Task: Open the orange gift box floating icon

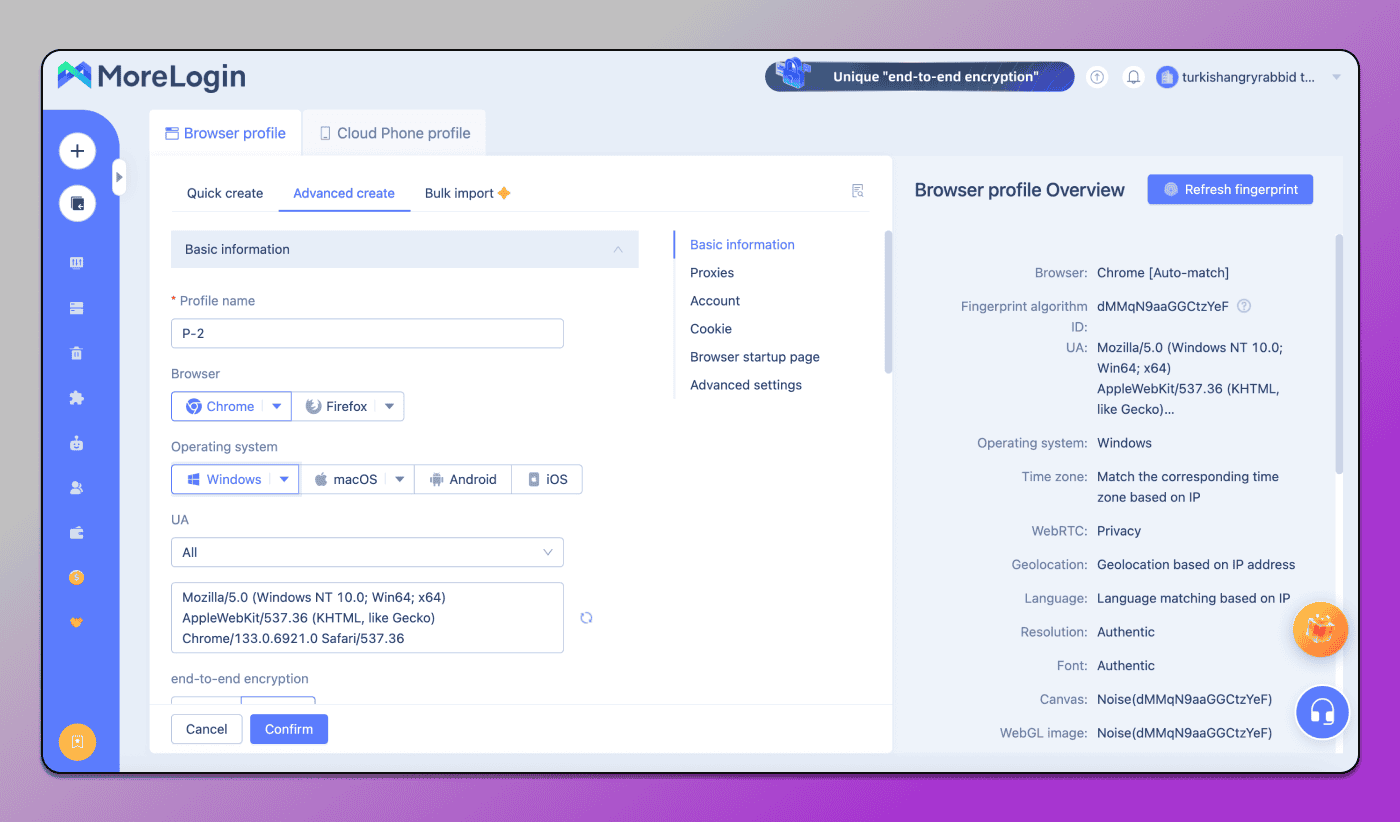Action: click(x=1321, y=630)
